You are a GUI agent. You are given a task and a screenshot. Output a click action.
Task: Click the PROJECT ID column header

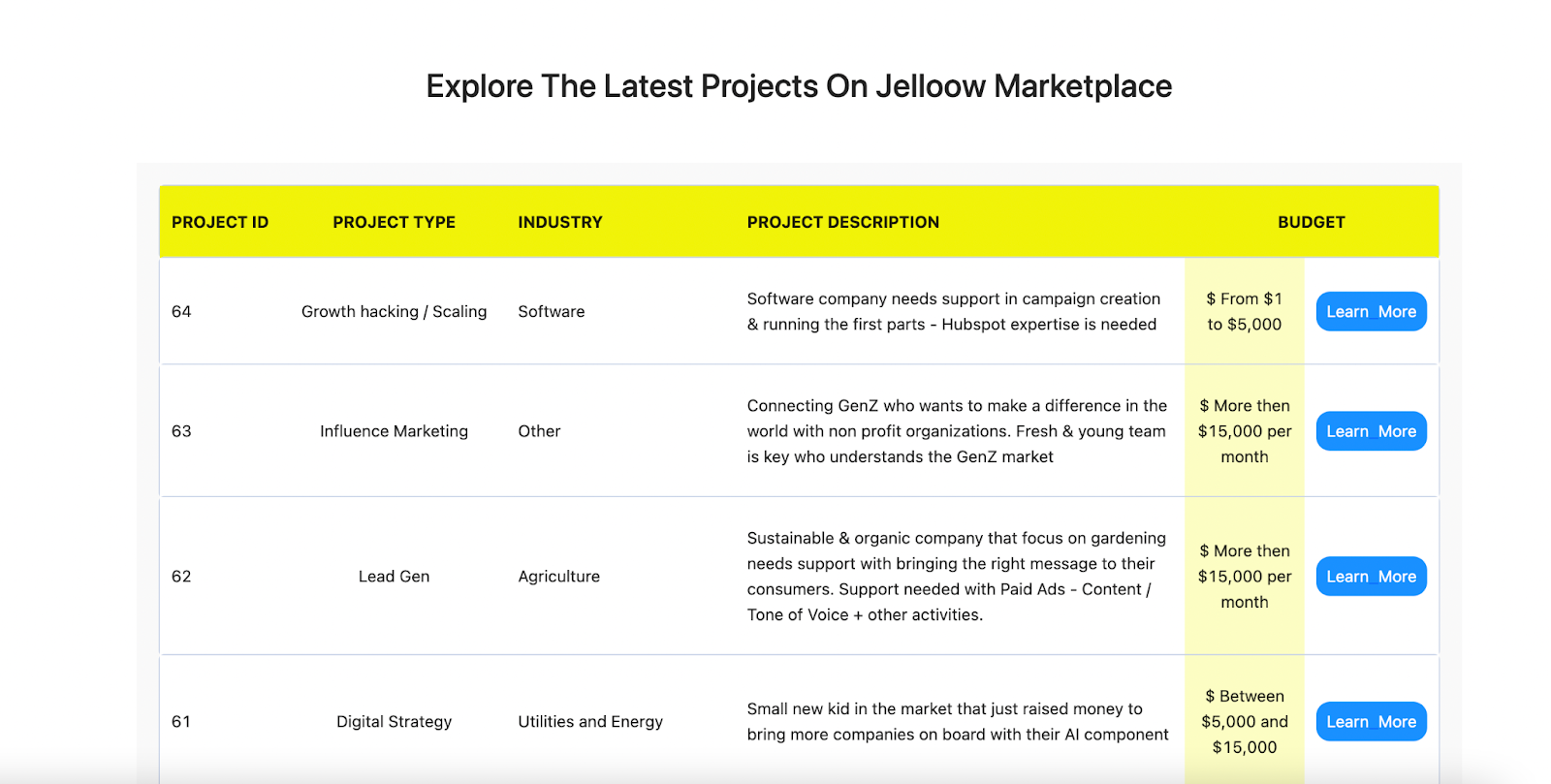(220, 222)
